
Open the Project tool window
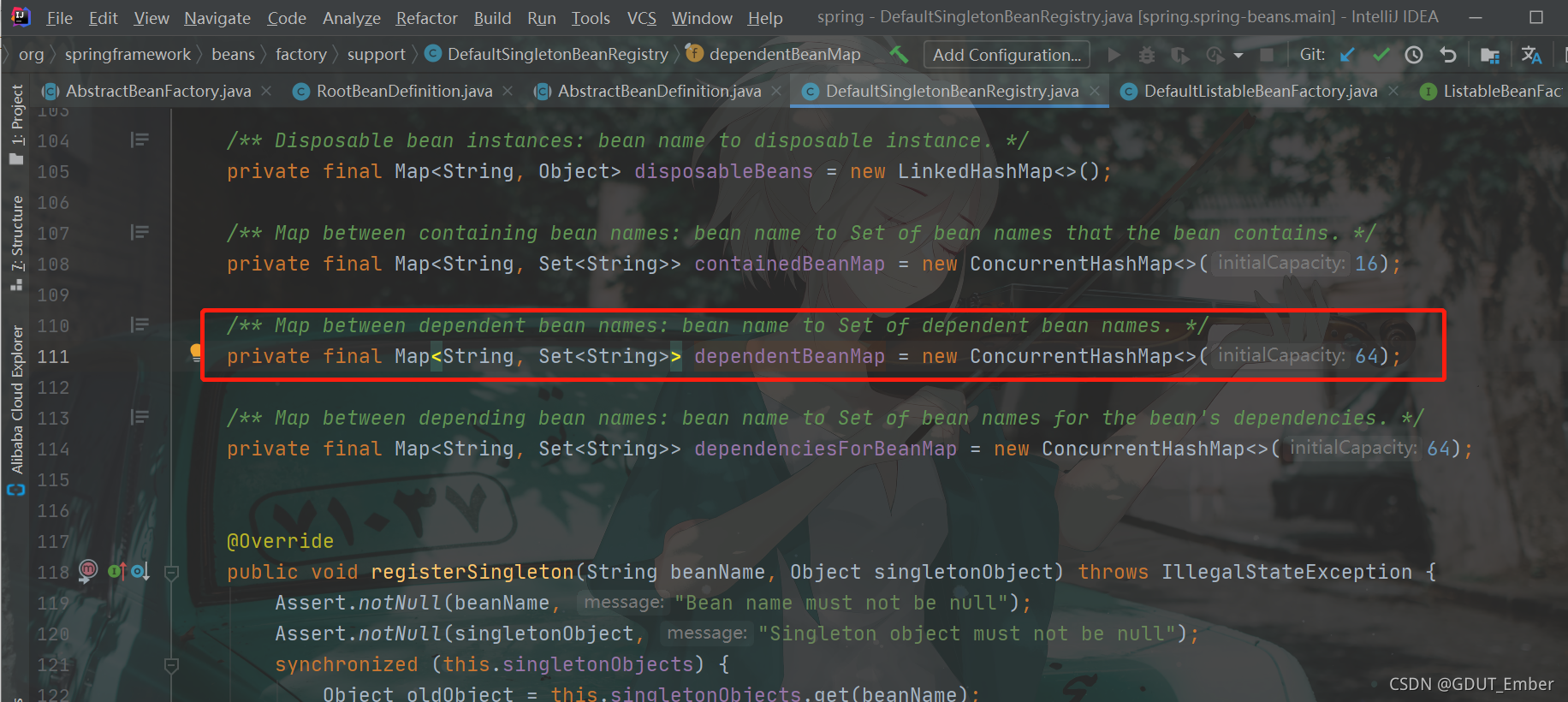pos(16,123)
